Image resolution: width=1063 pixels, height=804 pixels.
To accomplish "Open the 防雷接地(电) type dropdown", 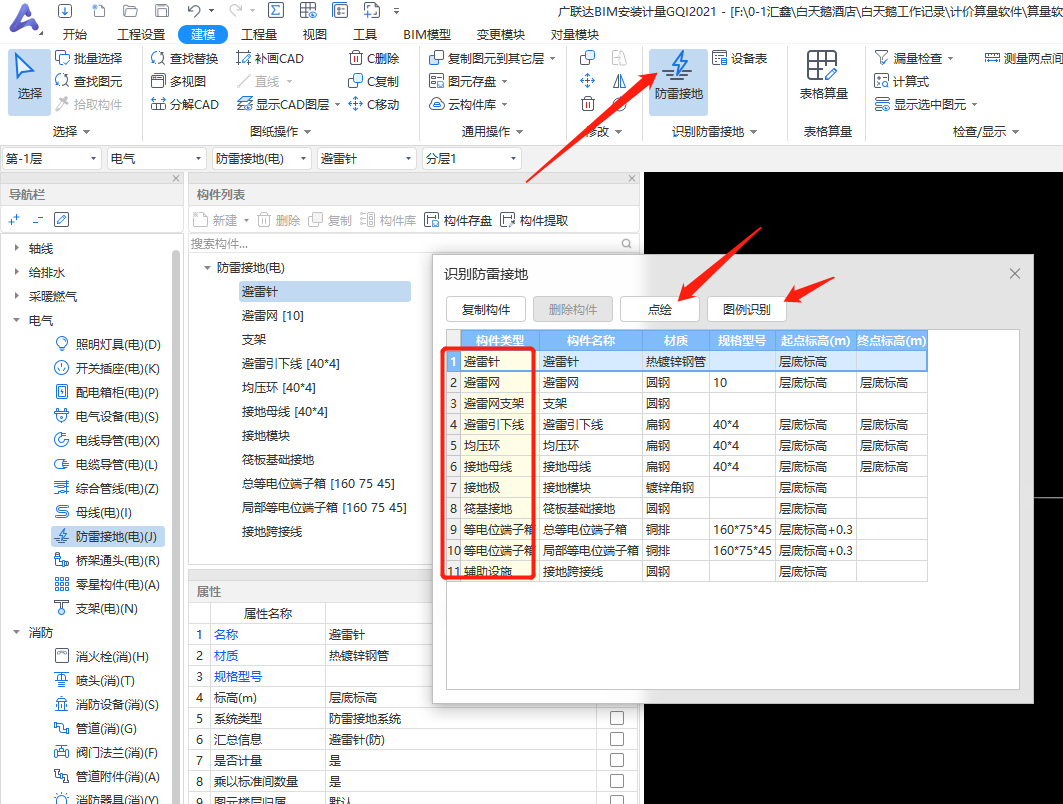I will tap(261, 159).
